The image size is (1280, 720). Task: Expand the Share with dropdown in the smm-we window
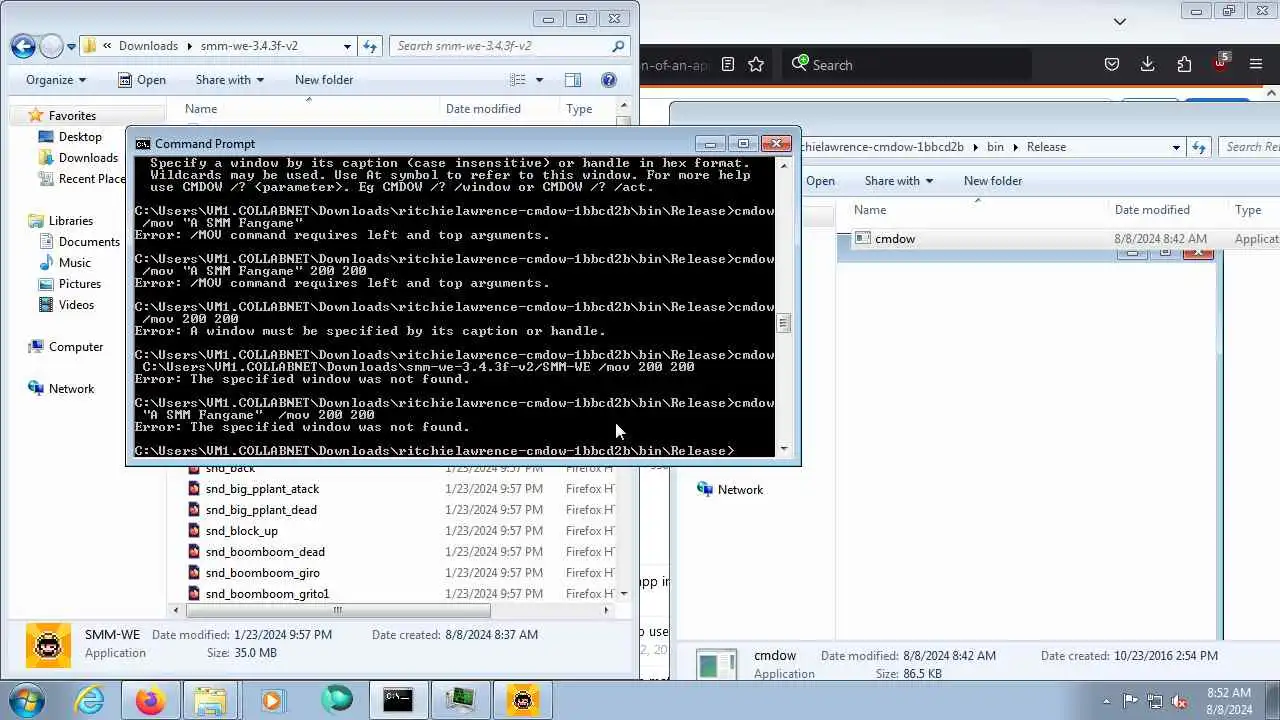click(230, 80)
